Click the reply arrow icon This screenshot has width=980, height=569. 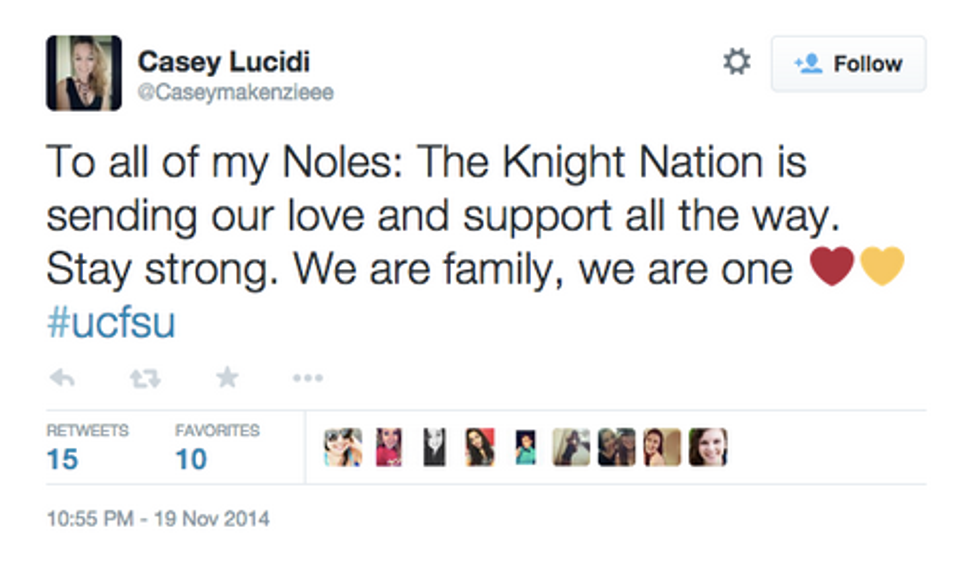point(63,378)
